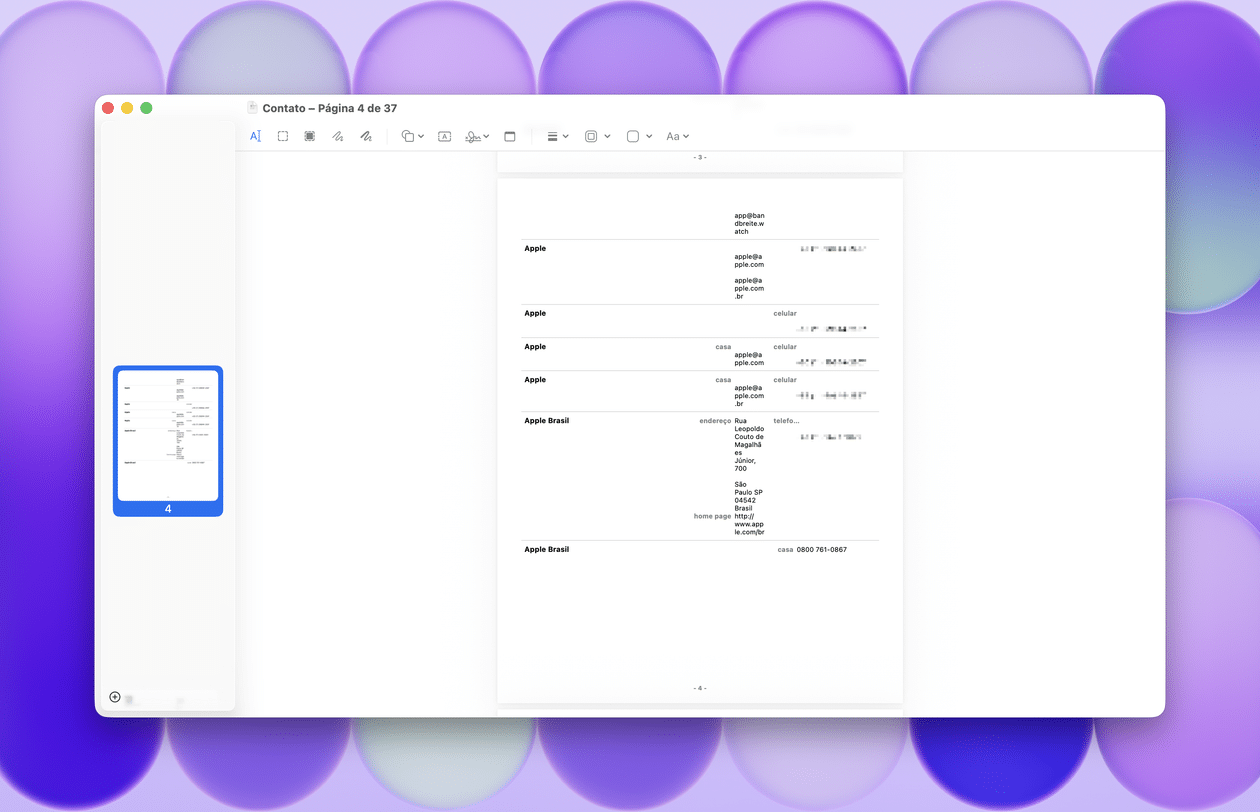This screenshot has height=812, width=1260.
Task: Add a Note annotation
Action: point(510,136)
